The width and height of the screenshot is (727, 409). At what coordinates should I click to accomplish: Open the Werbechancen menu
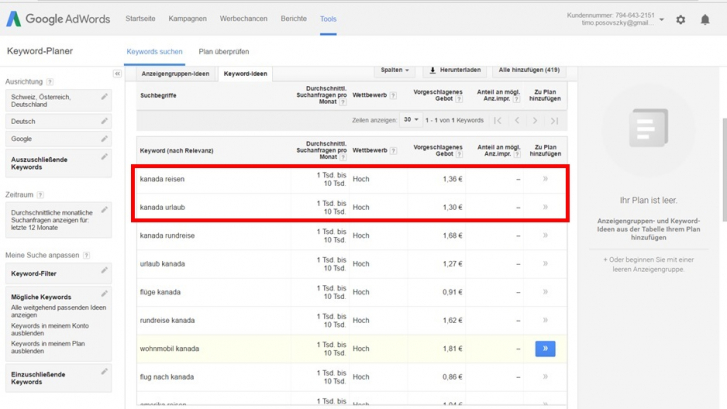pyautogui.click(x=243, y=19)
